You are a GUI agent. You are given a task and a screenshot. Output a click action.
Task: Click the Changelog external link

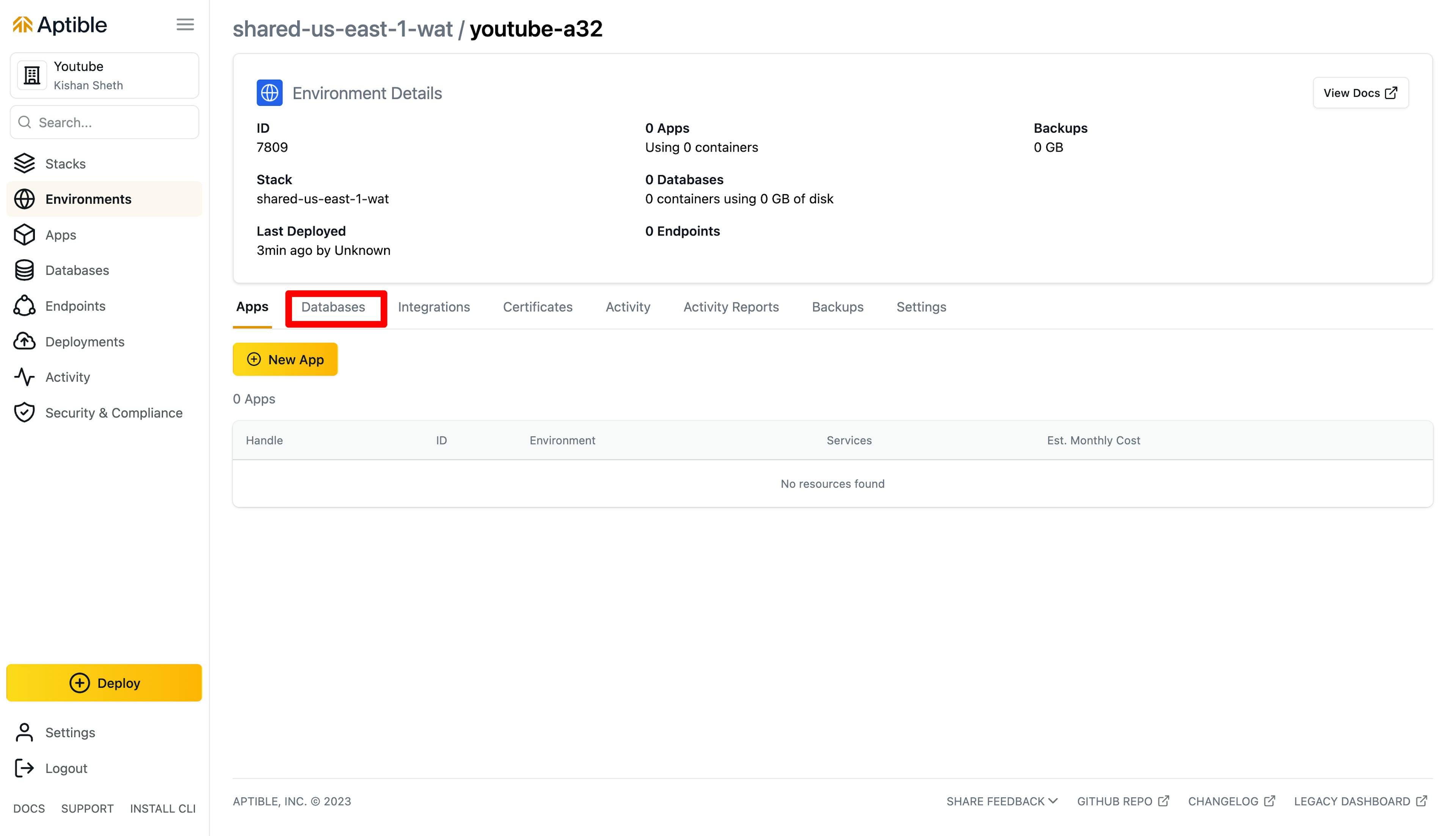(x=1231, y=801)
